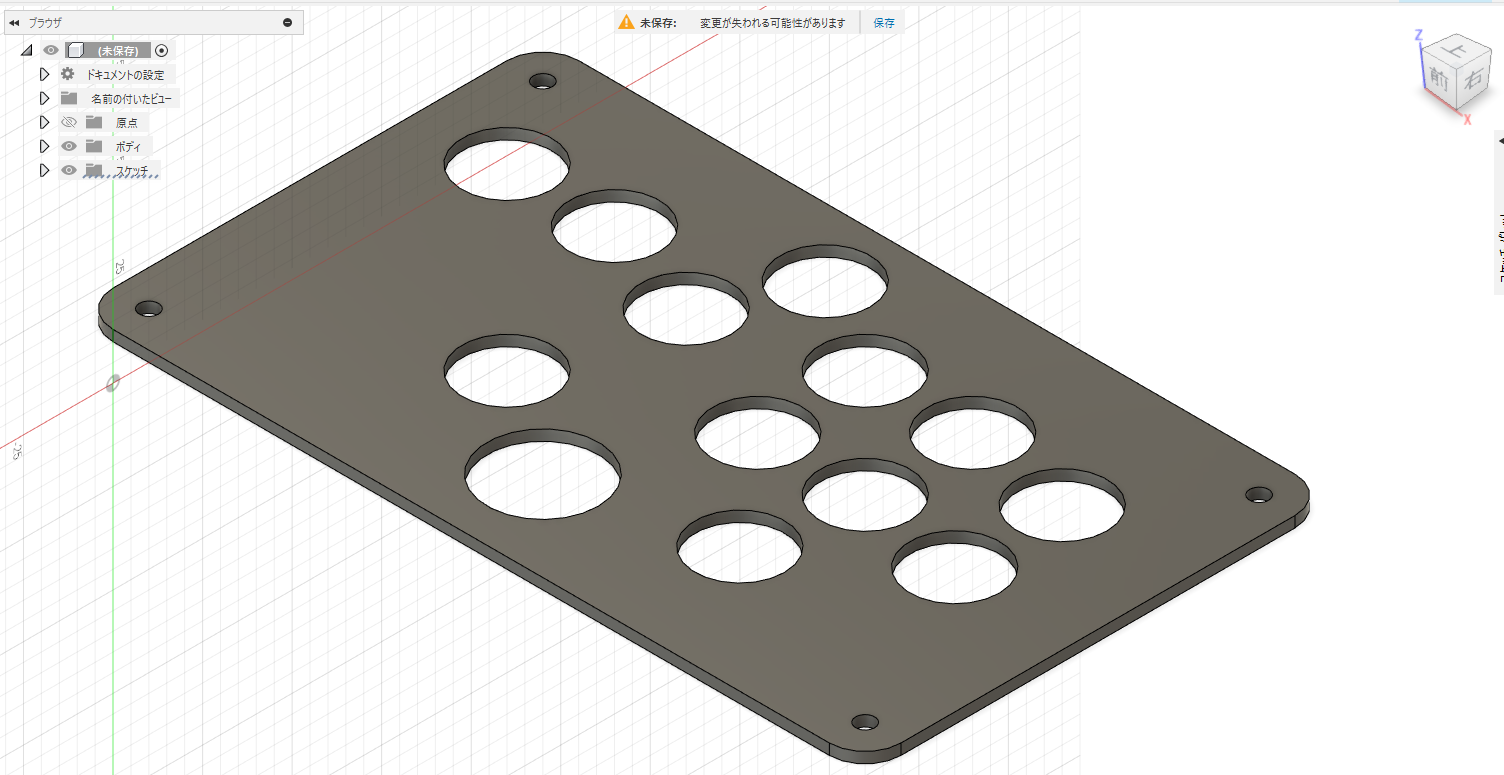
Task: Click the minus icon in ブラウザ header
Action: (288, 22)
